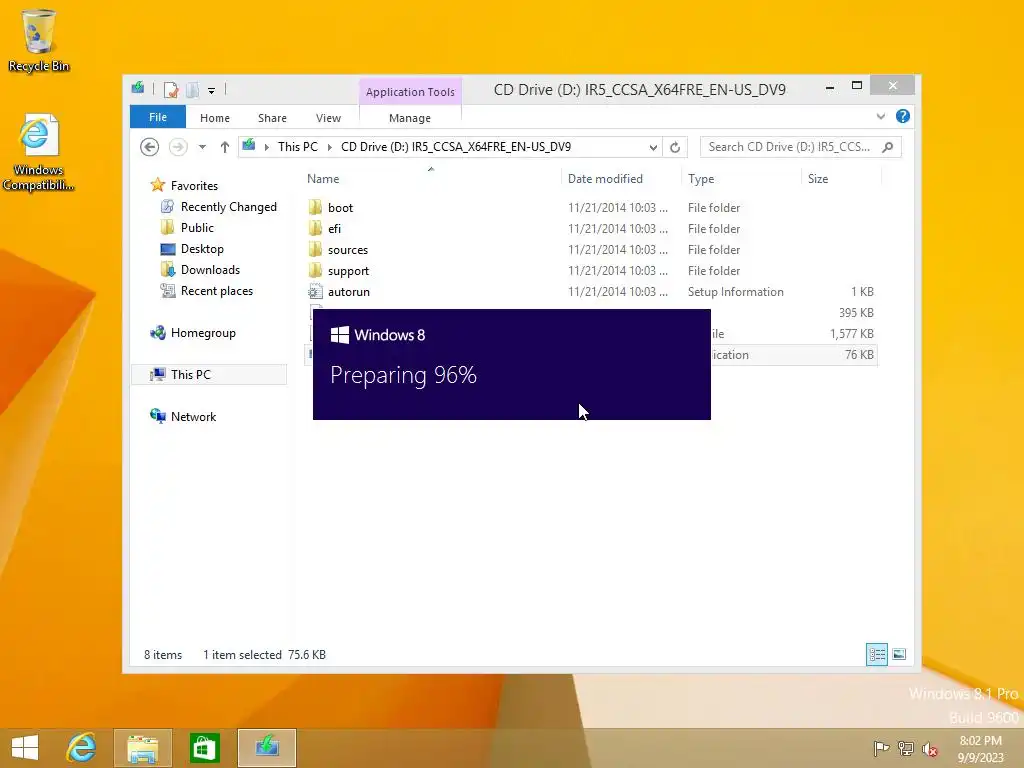1024x768 pixels.
Task: Refresh the CD Drive folder view
Action: click(675, 148)
